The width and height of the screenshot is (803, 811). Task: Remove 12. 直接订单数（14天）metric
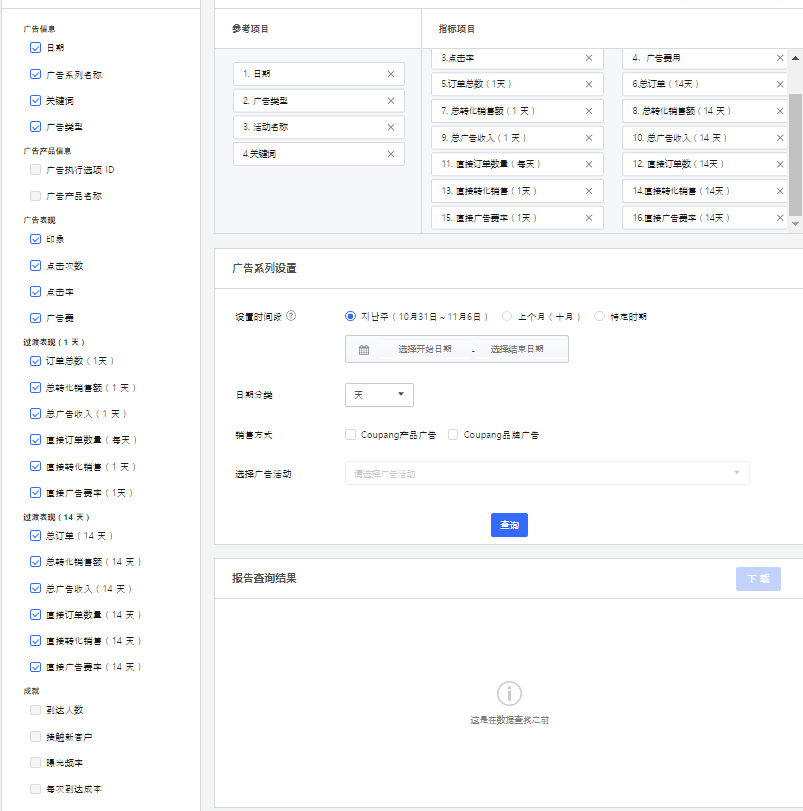[x=780, y=164]
